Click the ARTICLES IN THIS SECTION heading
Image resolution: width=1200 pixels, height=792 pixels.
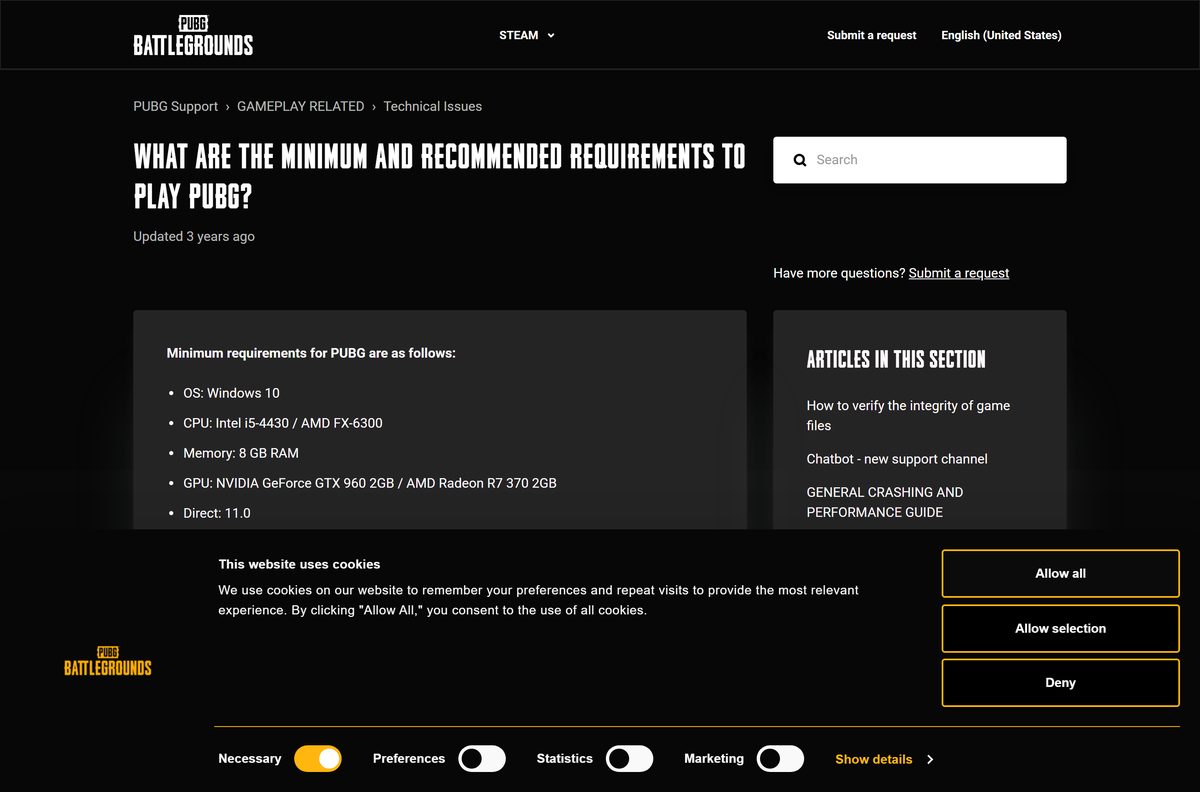click(x=896, y=359)
